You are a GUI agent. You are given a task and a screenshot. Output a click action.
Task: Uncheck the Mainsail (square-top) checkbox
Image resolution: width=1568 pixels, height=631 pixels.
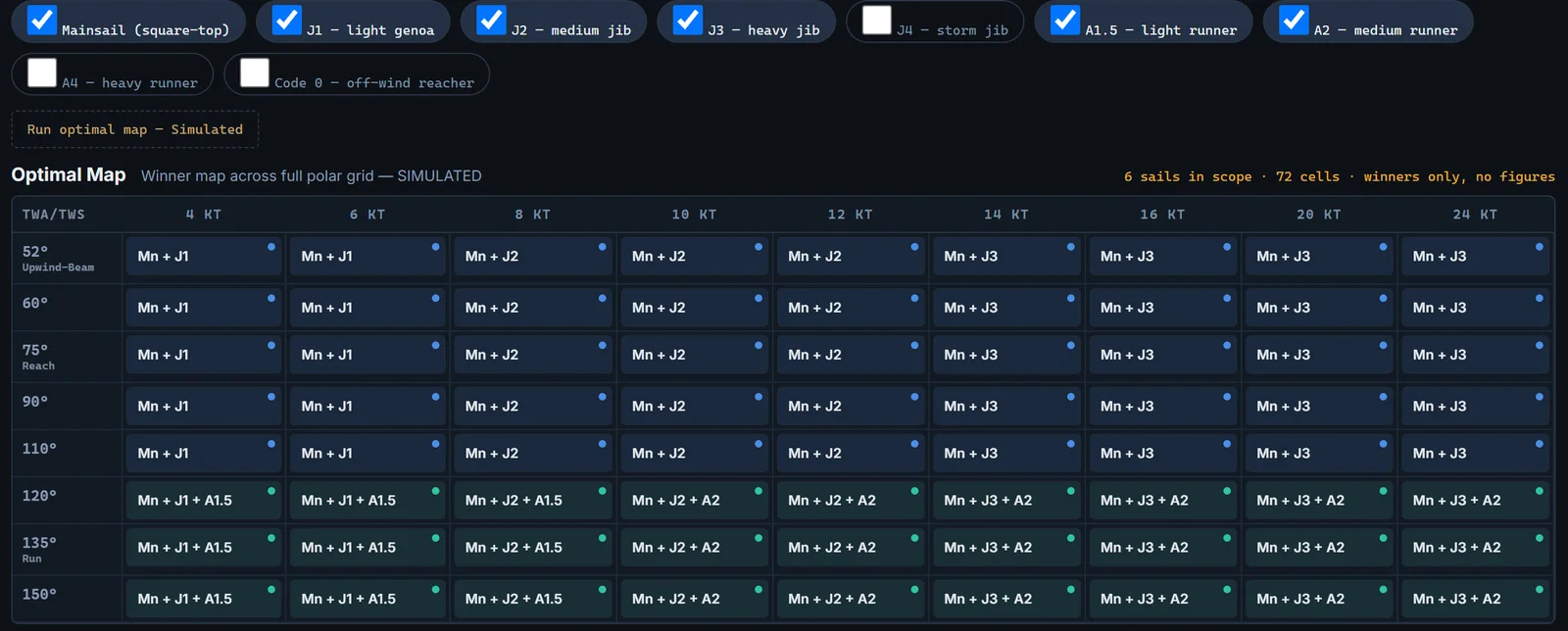[x=42, y=20]
